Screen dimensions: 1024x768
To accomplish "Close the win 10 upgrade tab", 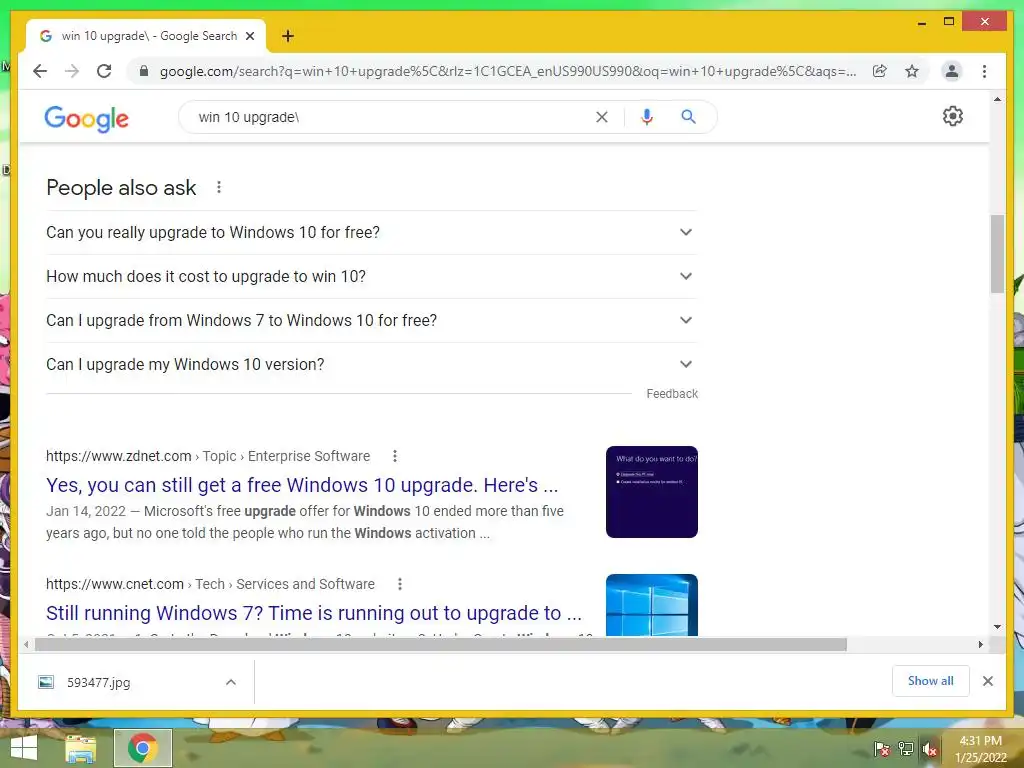I will click(249, 36).
